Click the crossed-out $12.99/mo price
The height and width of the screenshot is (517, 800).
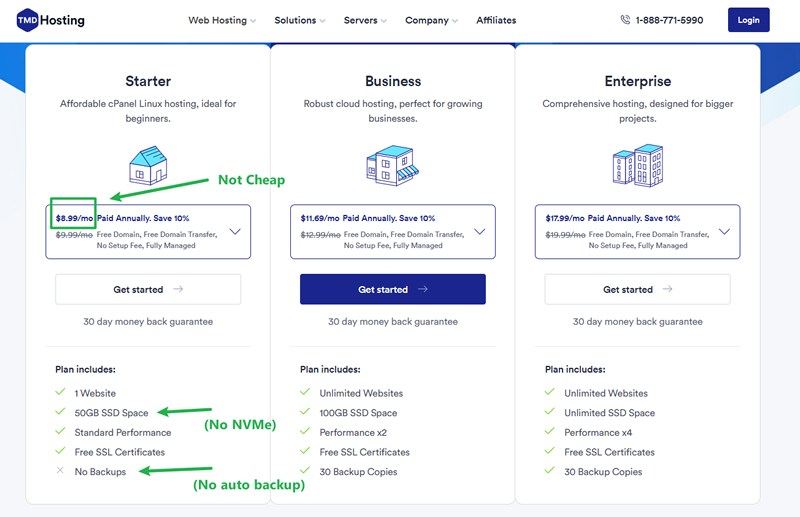pyautogui.click(x=320, y=235)
